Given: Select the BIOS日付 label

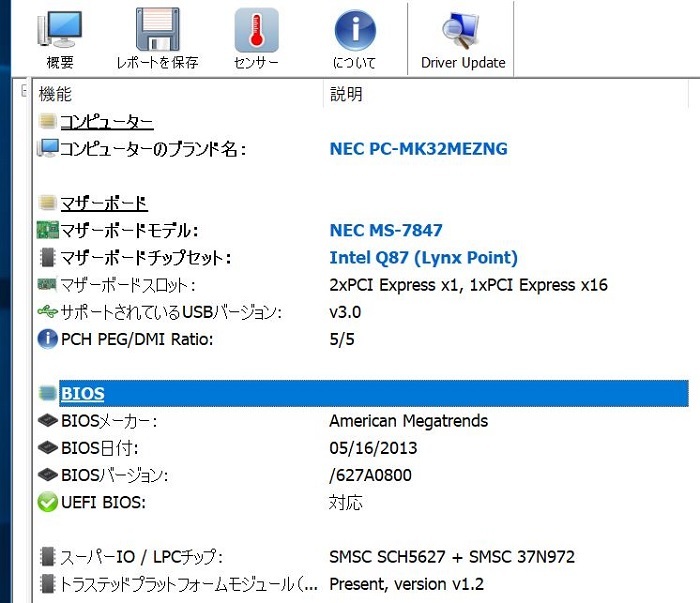Looking at the screenshot, I should pos(100,448).
